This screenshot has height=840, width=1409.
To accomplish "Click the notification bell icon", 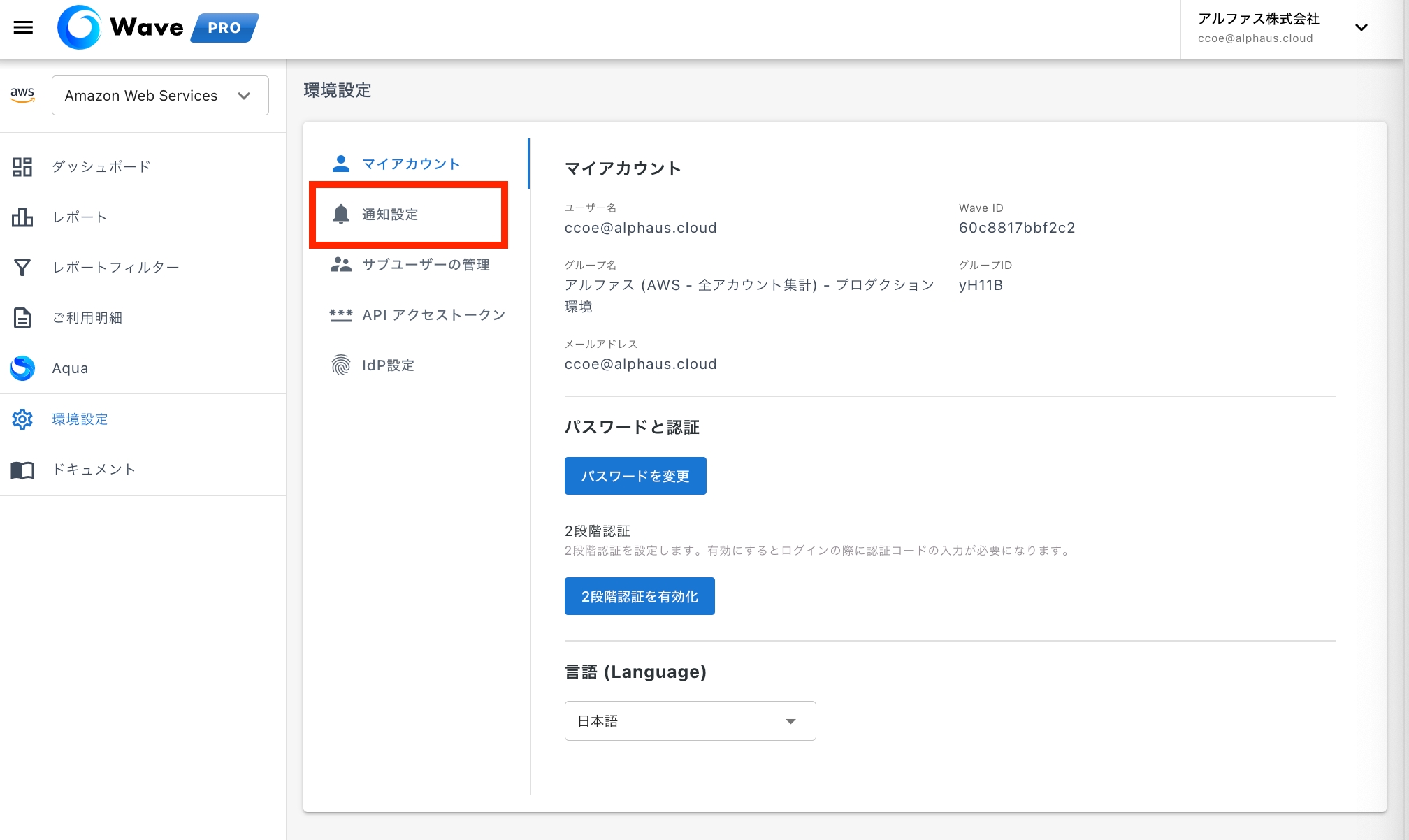I will coord(341,215).
